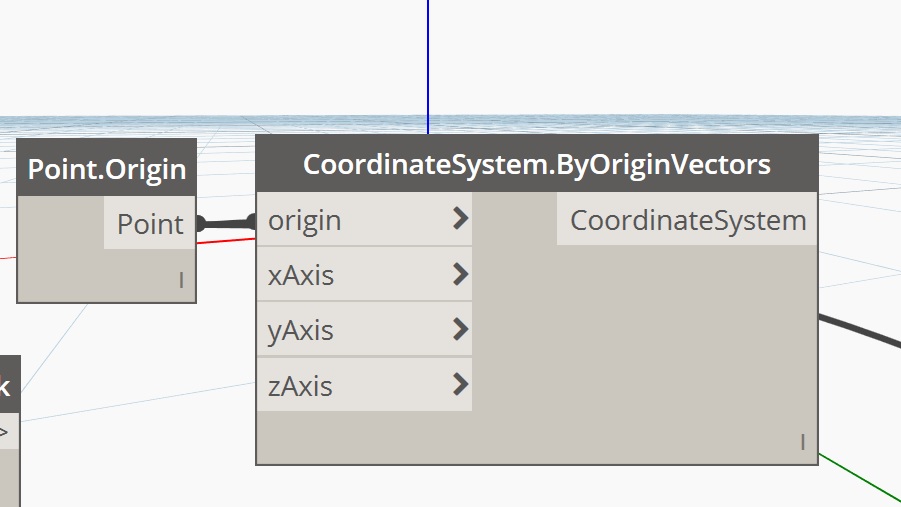Click the output wire leaving the CoordinateSystem node
Viewport: 901px width, 507px height.
tap(860, 331)
